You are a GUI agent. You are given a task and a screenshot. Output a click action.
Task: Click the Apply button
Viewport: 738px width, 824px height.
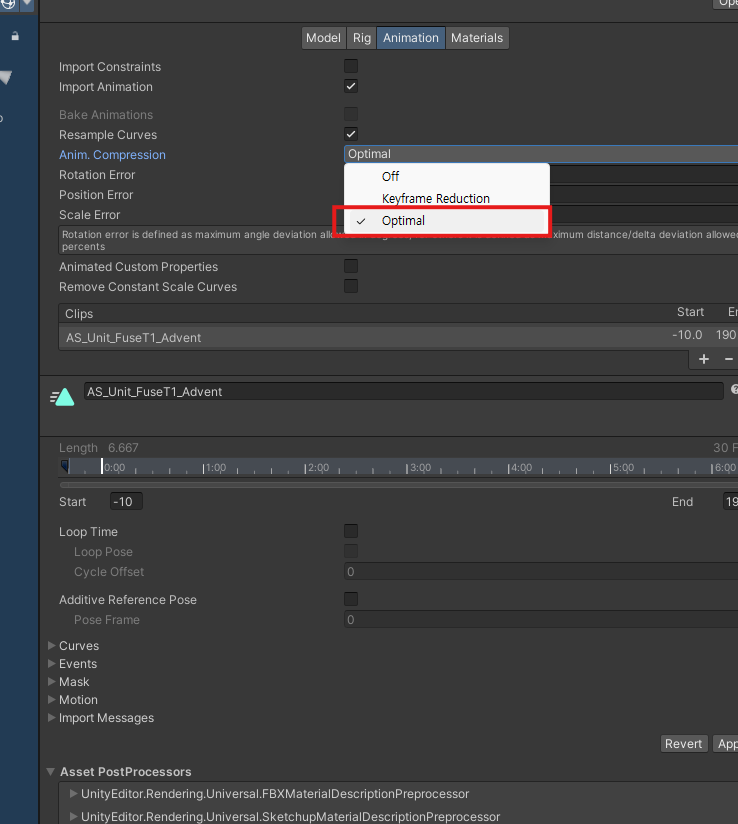(x=726, y=744)
